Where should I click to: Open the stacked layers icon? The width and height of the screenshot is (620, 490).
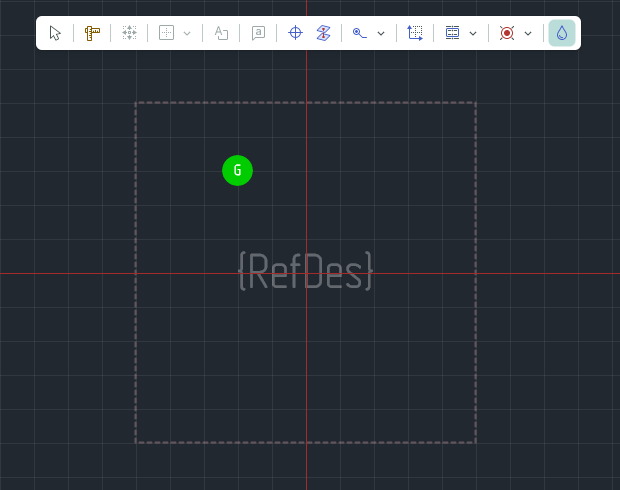point(322,33)
